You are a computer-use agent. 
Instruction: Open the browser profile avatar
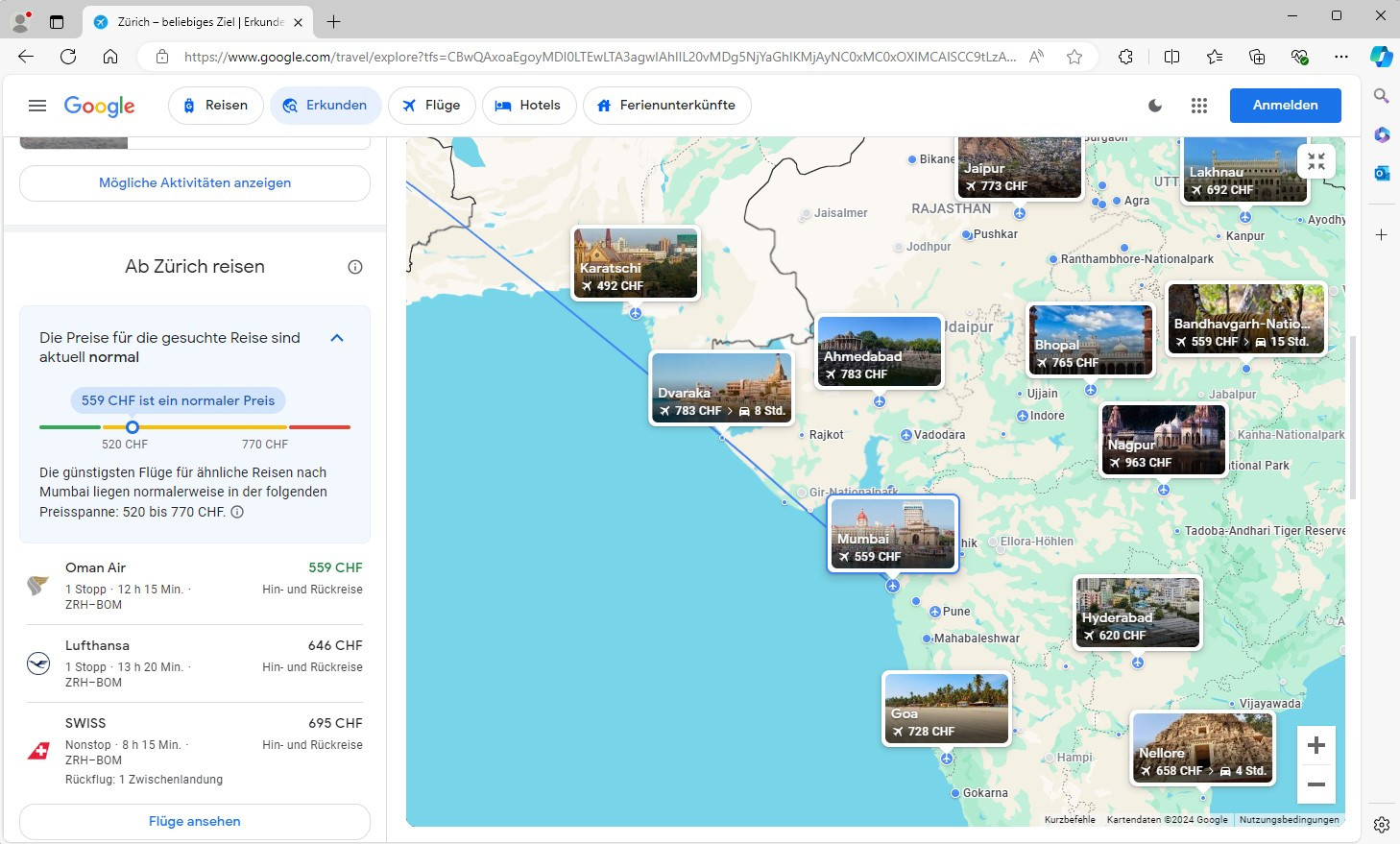click(x=20, y=21)
